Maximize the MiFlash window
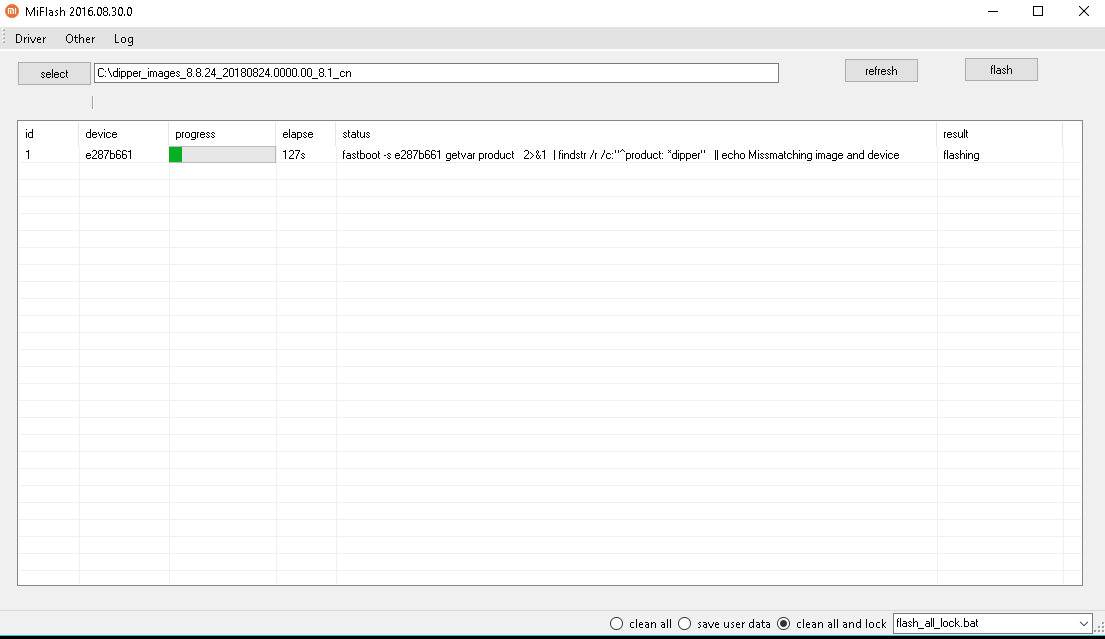Image resolution: width=1105 pixels, height=639 pixels. tap(1038, 12)
